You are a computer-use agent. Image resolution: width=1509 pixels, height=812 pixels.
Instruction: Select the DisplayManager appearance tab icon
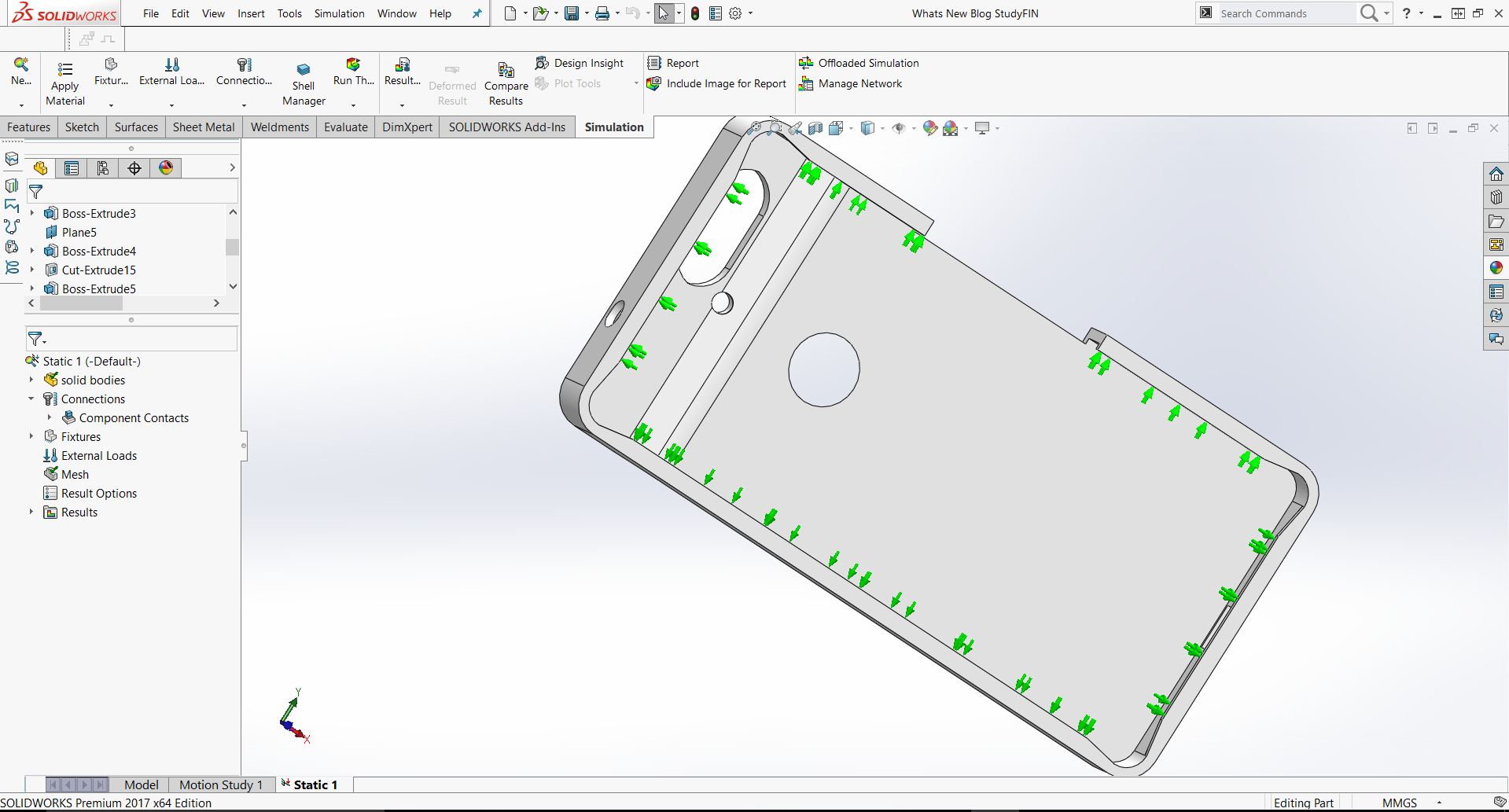(x=166, y=167)
